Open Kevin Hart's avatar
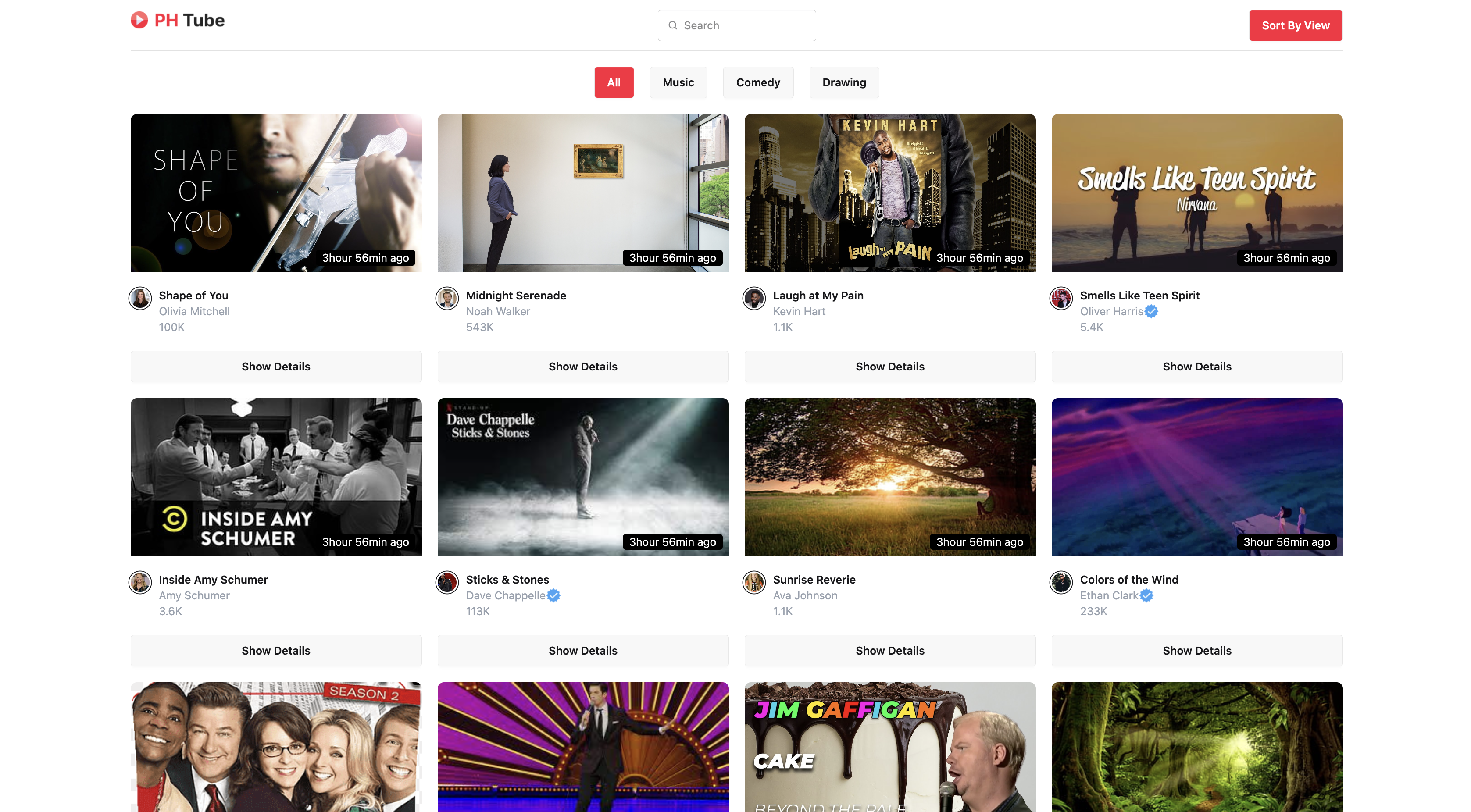The height and width of the screenshot is (812, 1471). (x=754, y=298)
